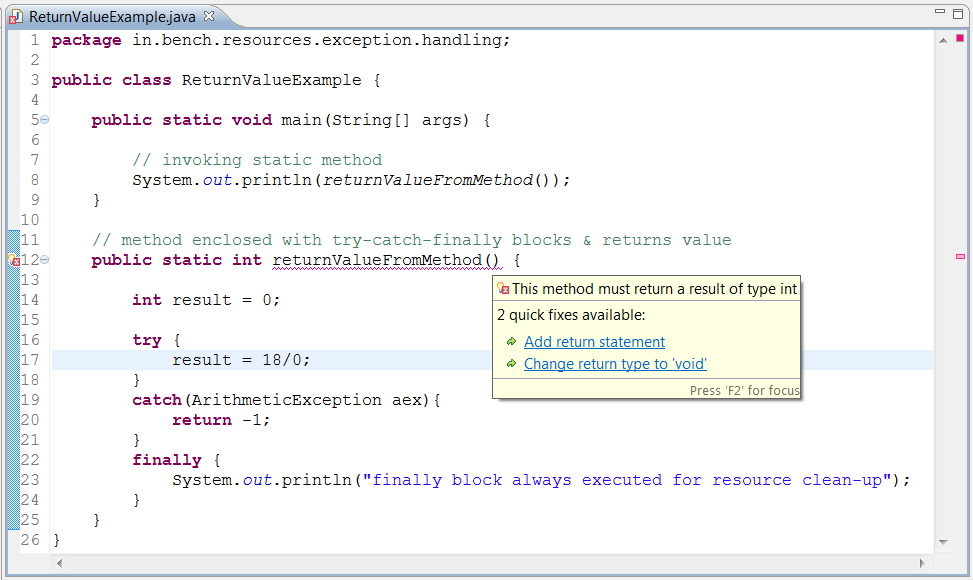This screenshot has width=973, height=580.
Task: Click the vertical scrollbar up arrow
Action: [943, 40]
